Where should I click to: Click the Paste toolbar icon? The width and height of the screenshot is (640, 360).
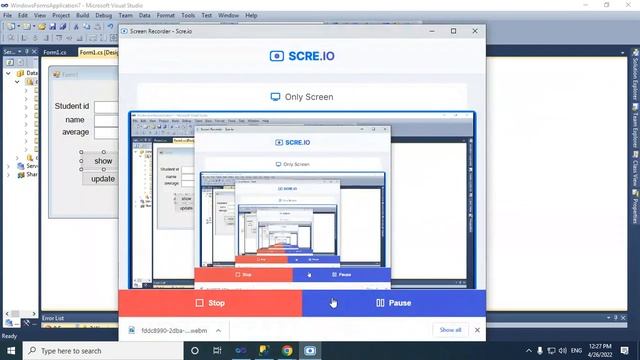98,27
